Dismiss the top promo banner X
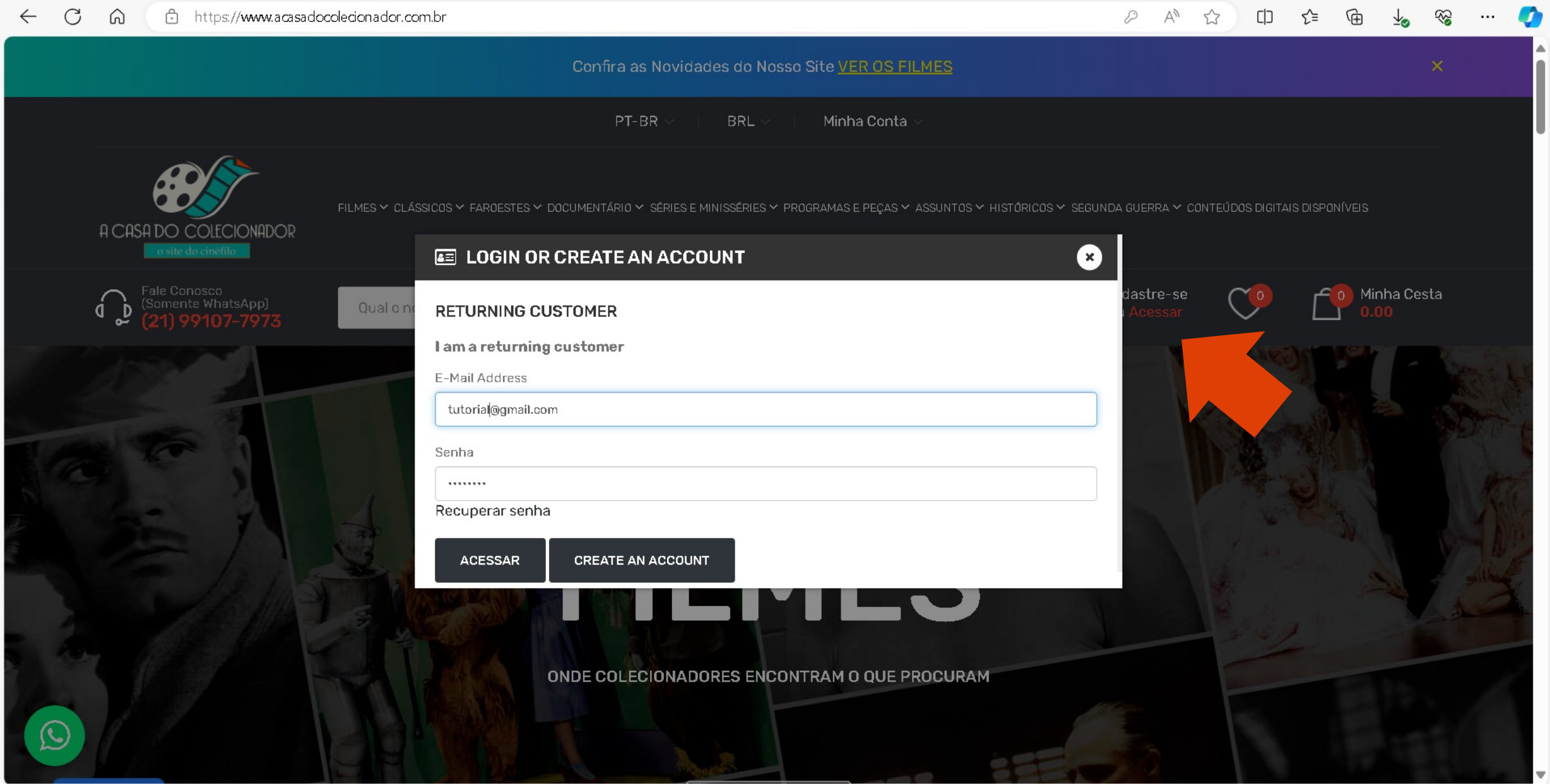The height and width of the screenshot is (784, 1550). pos(1437,66)
